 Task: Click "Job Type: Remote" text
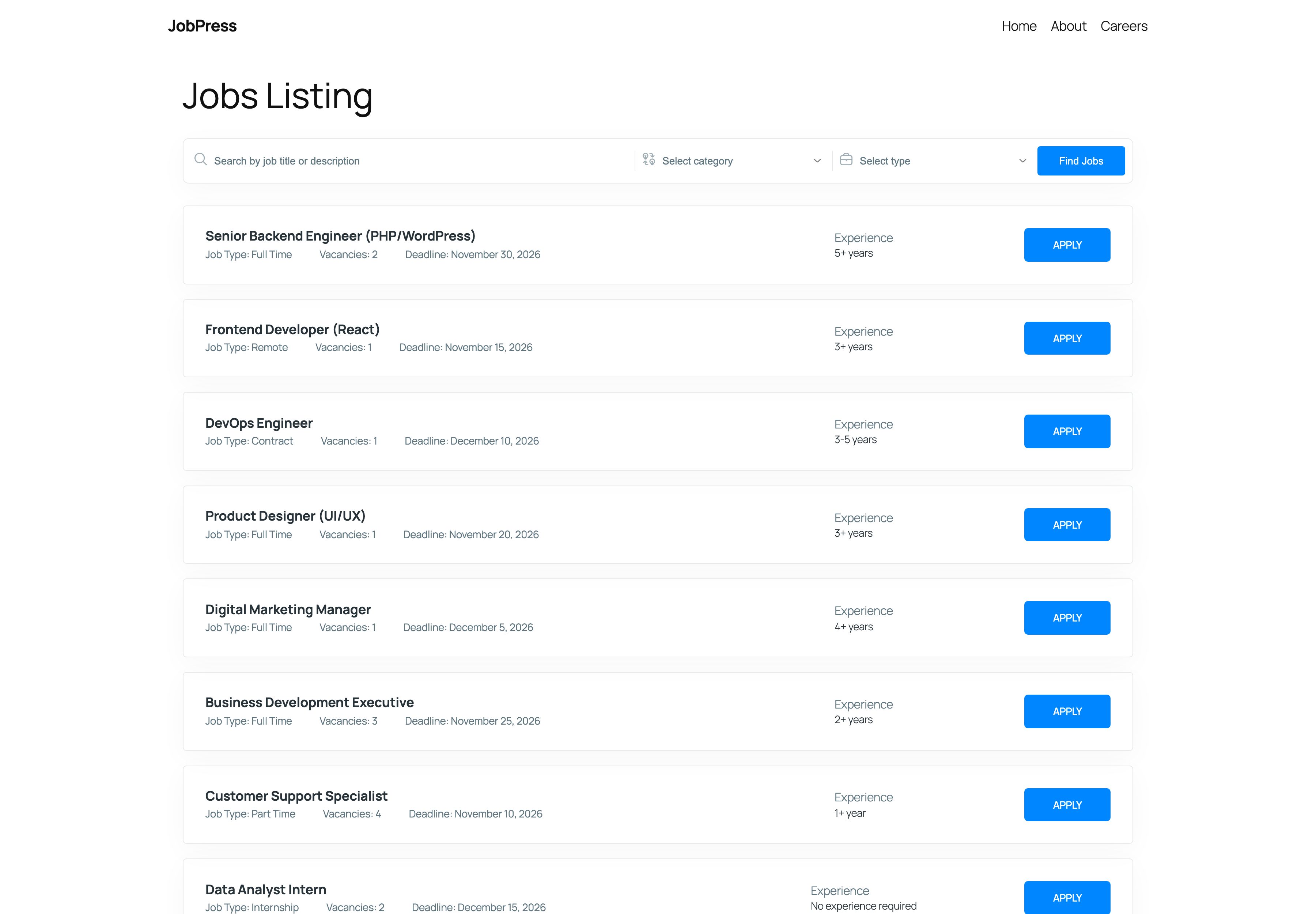246,348
